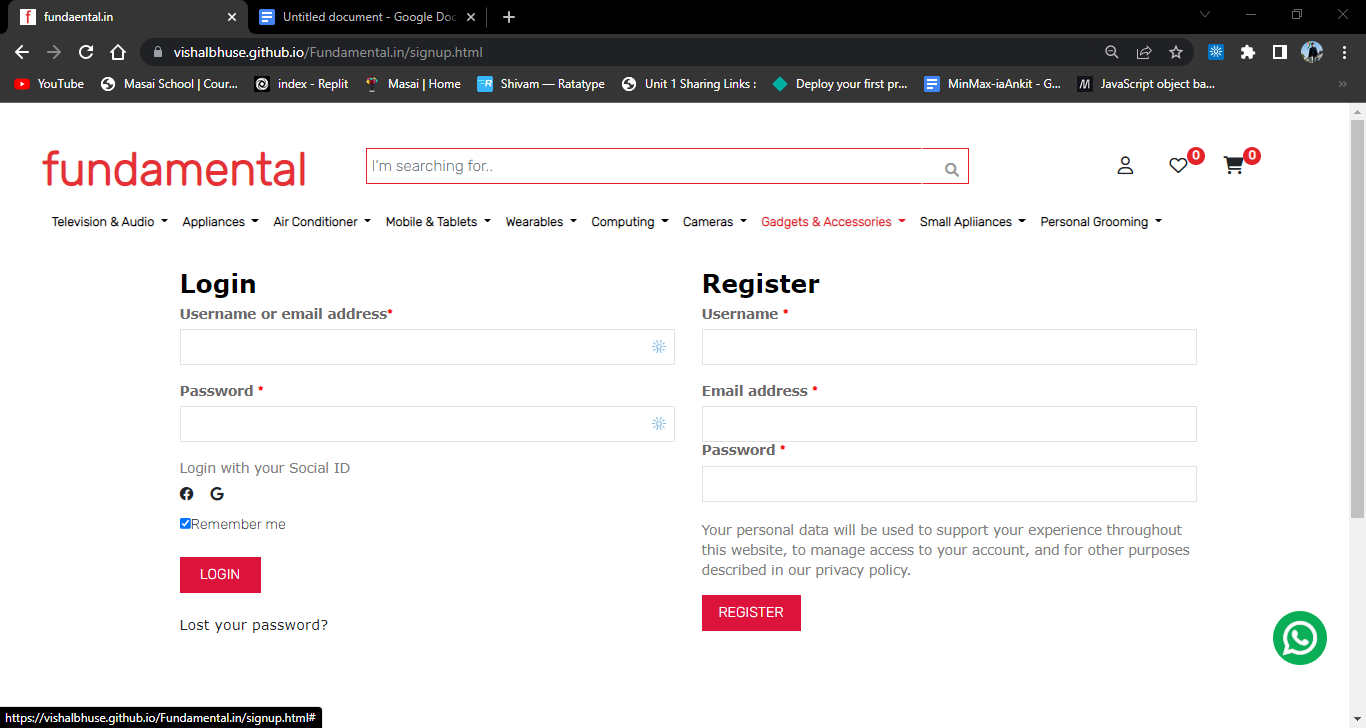This screenshot has width=1366, height=728.
Task: Click the browser reload icon
Action: 86,52
